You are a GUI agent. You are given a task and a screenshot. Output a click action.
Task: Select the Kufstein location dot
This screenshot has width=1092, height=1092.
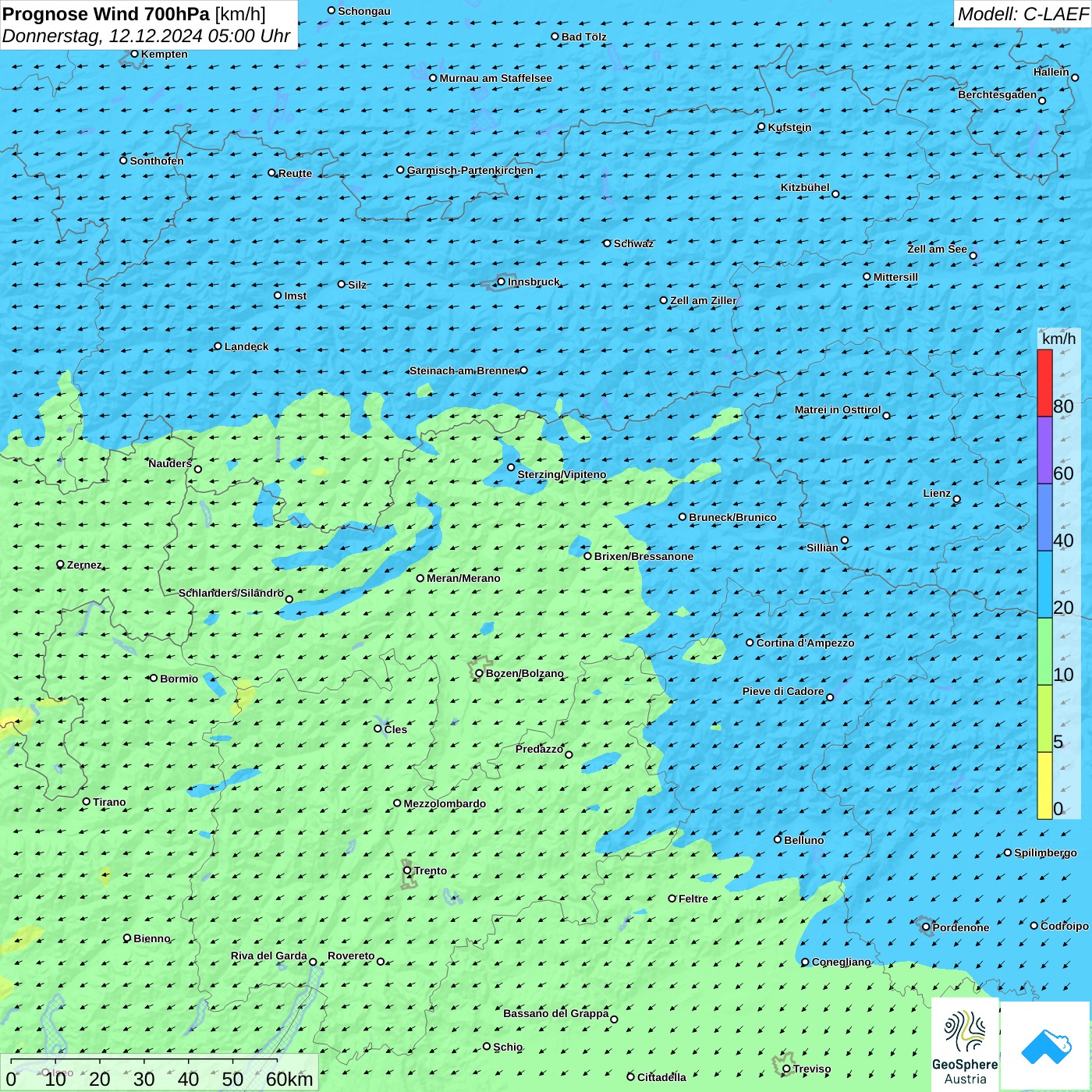coord(761,126)
